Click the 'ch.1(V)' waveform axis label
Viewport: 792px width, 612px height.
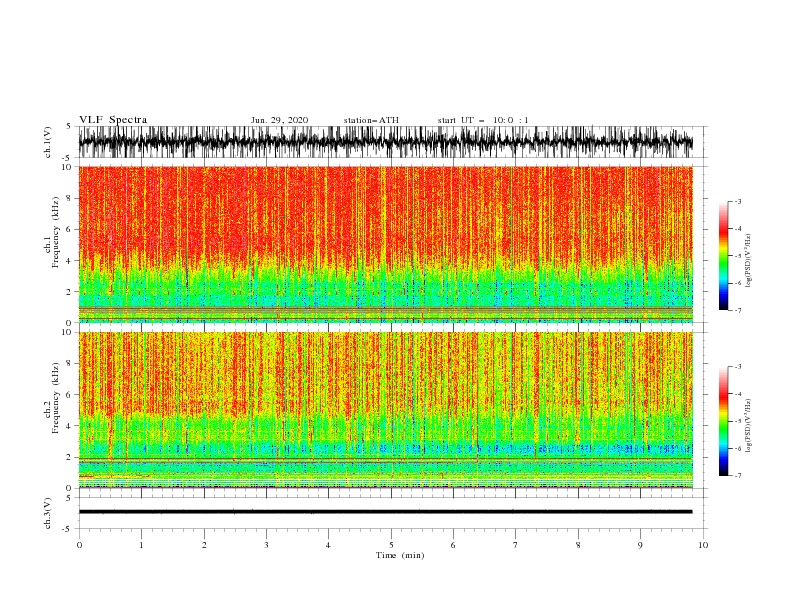tap(48, 142)
